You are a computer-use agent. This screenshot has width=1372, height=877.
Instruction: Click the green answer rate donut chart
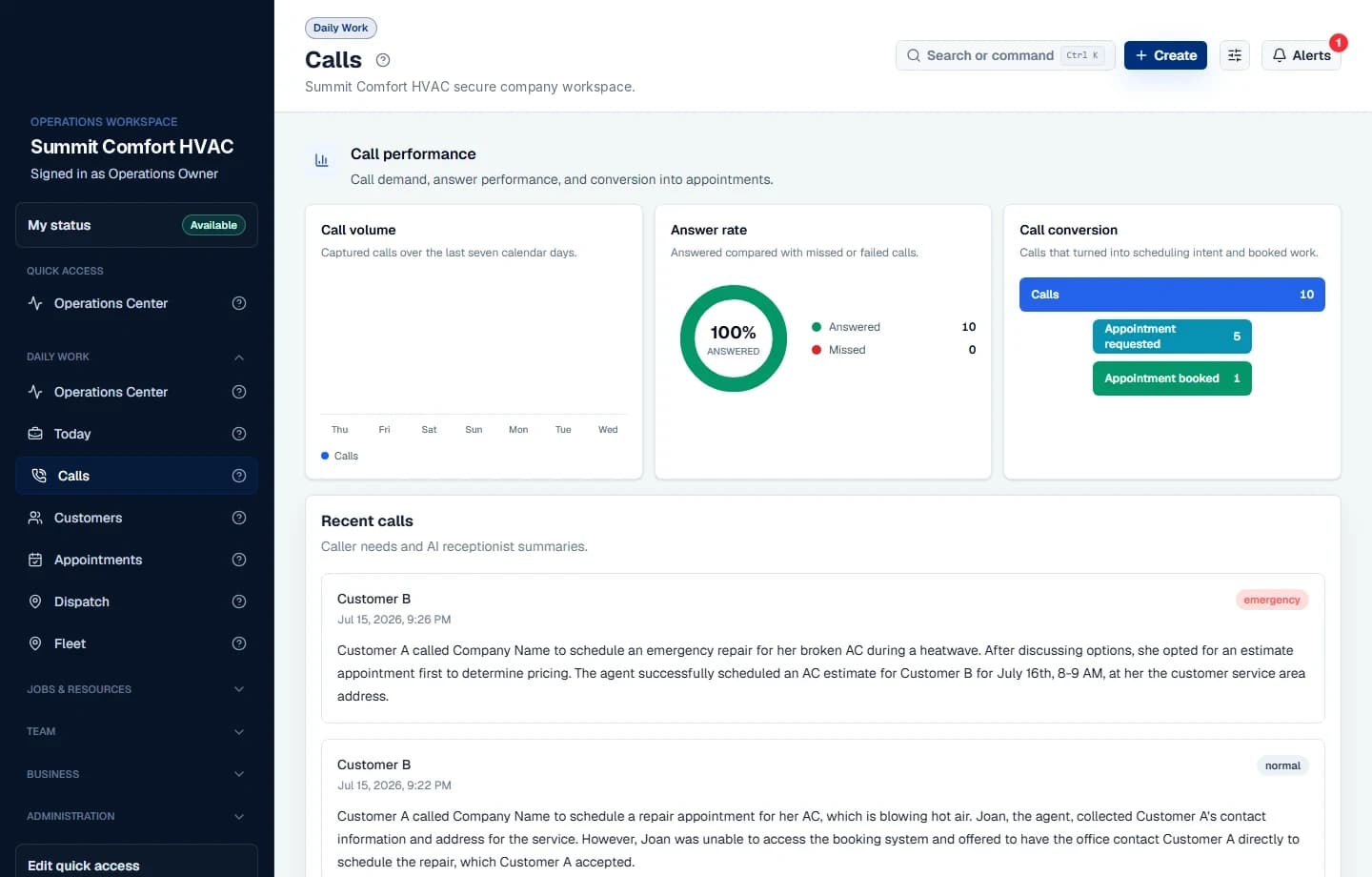[734, 338]
